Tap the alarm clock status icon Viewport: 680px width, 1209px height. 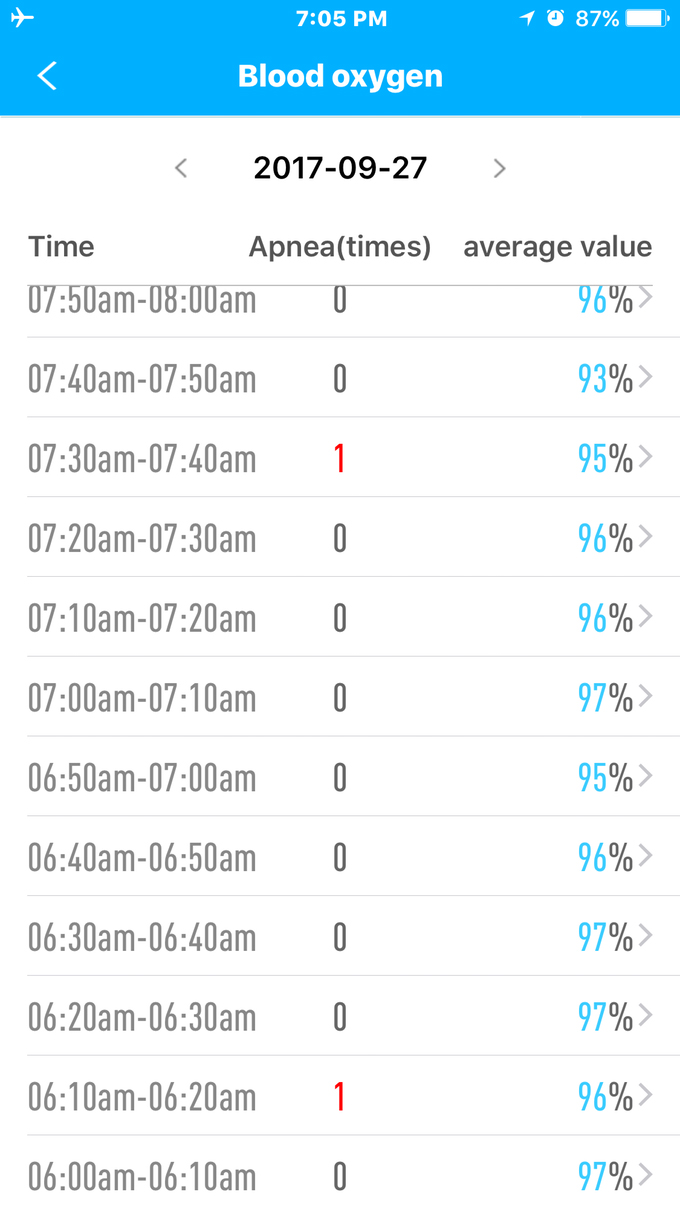(556, 18)
